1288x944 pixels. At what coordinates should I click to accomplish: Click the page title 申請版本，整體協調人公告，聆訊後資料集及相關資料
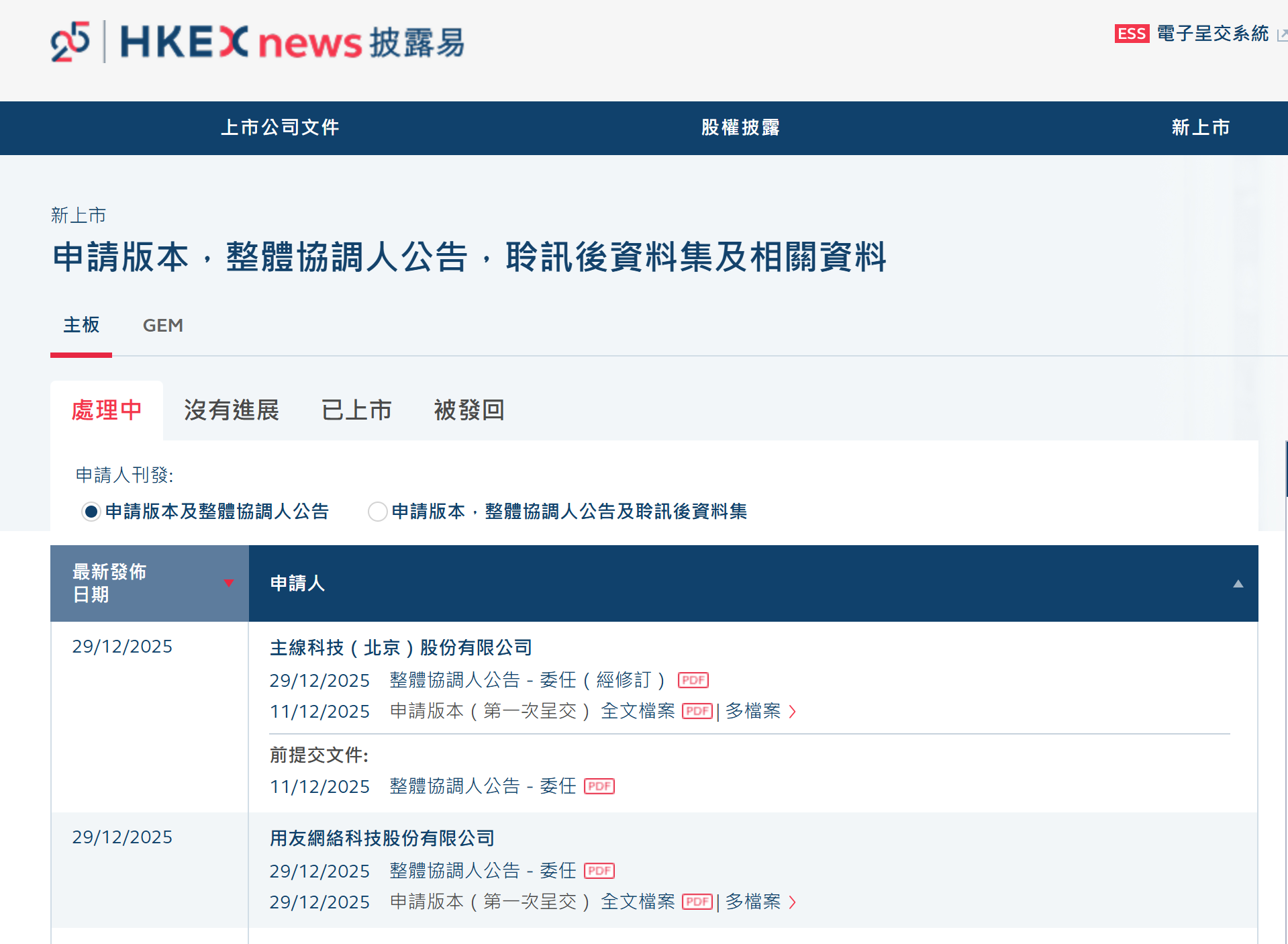pyautogui.click(x=470, y=257)
